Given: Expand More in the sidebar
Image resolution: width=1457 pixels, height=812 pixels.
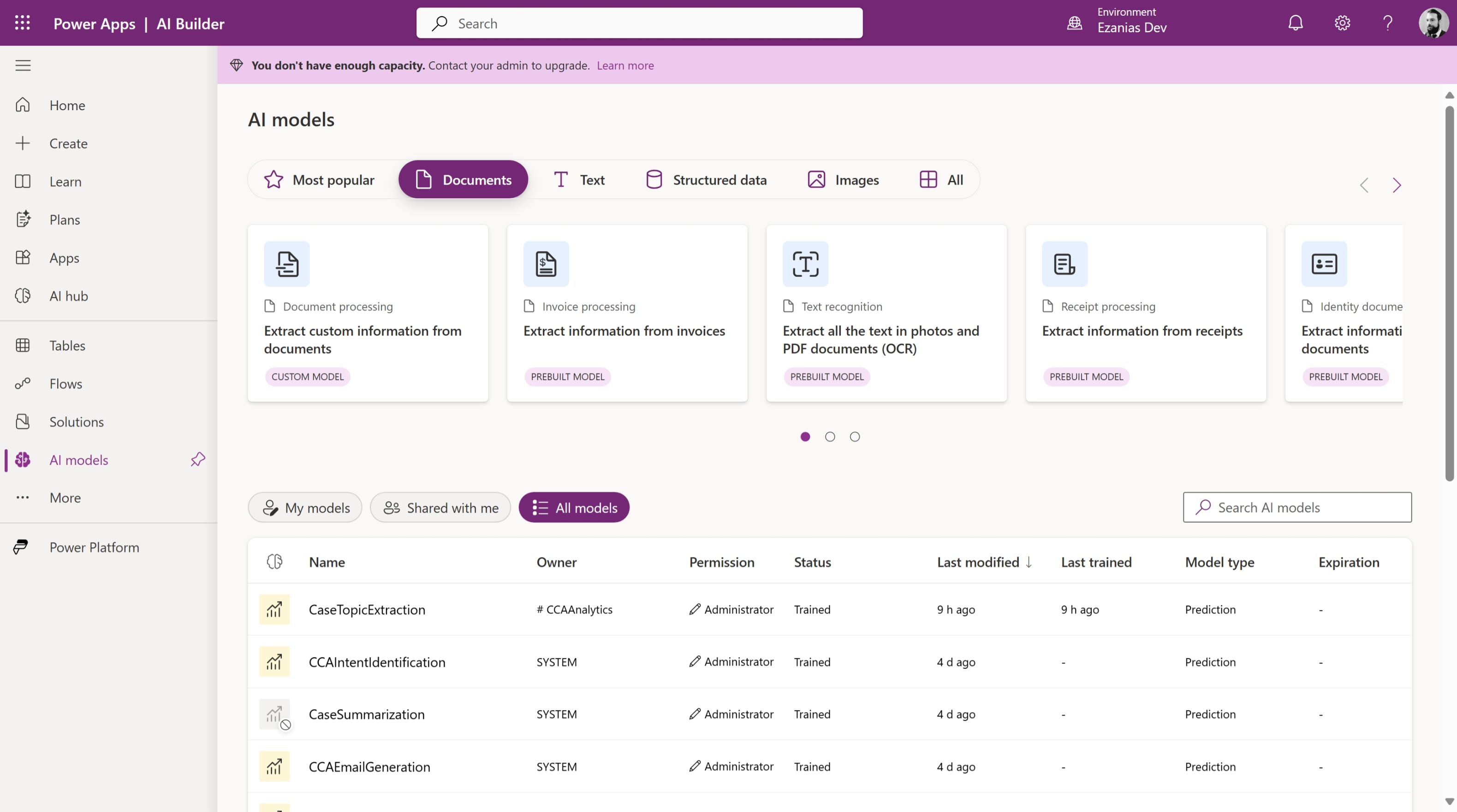Looking at the screenshot, I should 64,498.
